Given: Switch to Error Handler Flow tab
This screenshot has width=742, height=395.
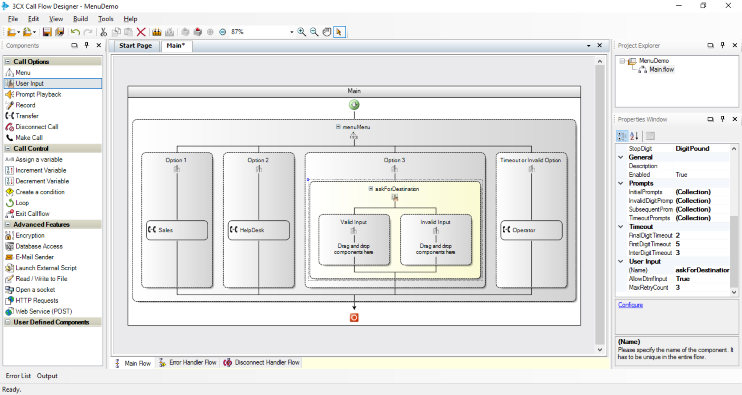Looking at the screenshot, I should click(187, 363).
